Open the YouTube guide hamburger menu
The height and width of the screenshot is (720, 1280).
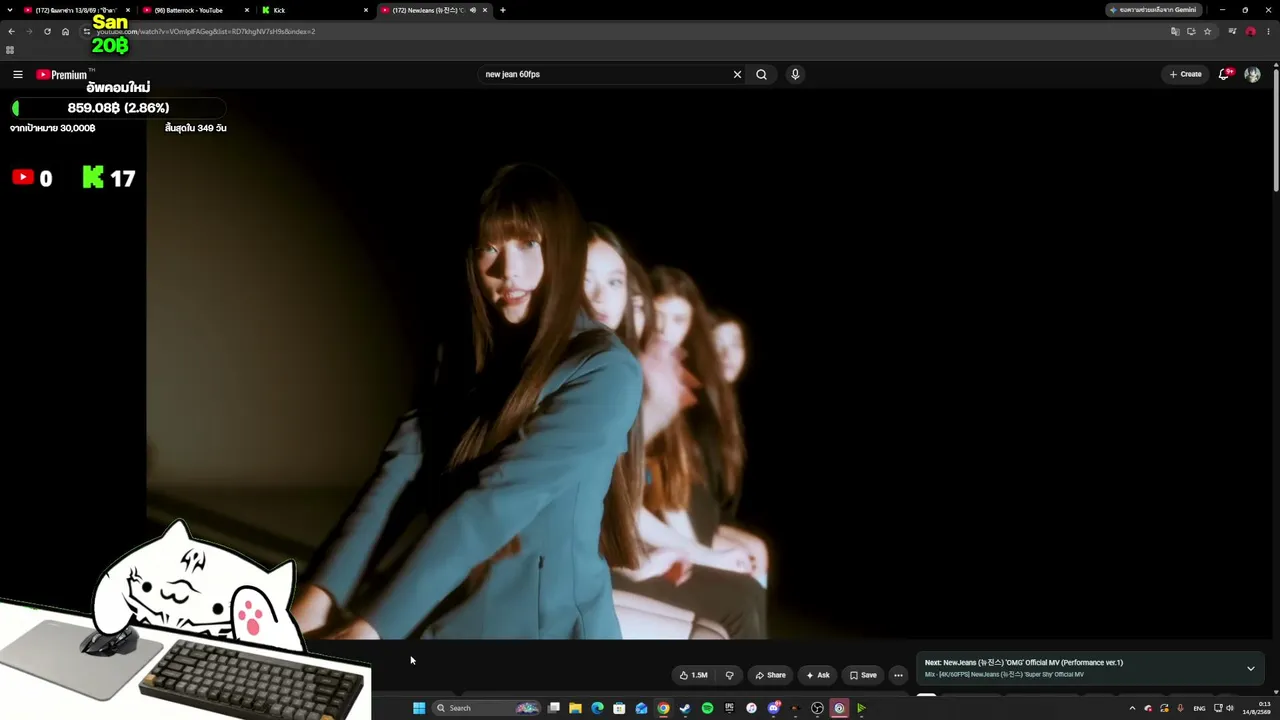(17, 74)
